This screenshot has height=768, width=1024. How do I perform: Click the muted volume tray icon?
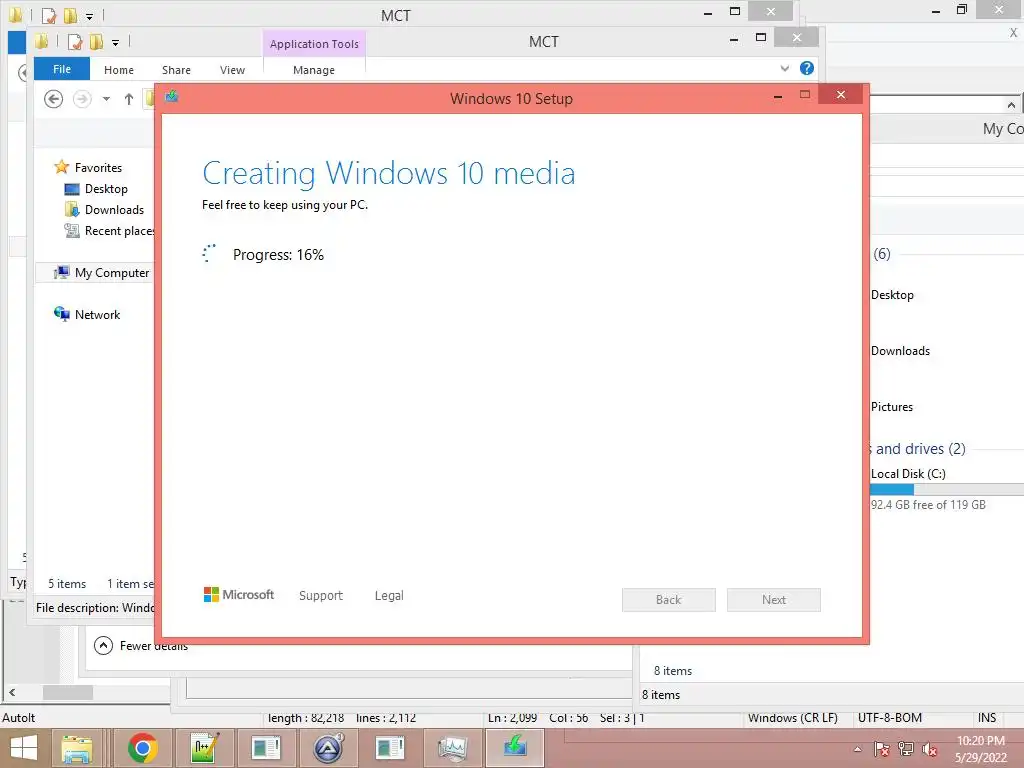pyautogui.click(x=929, y=749)
